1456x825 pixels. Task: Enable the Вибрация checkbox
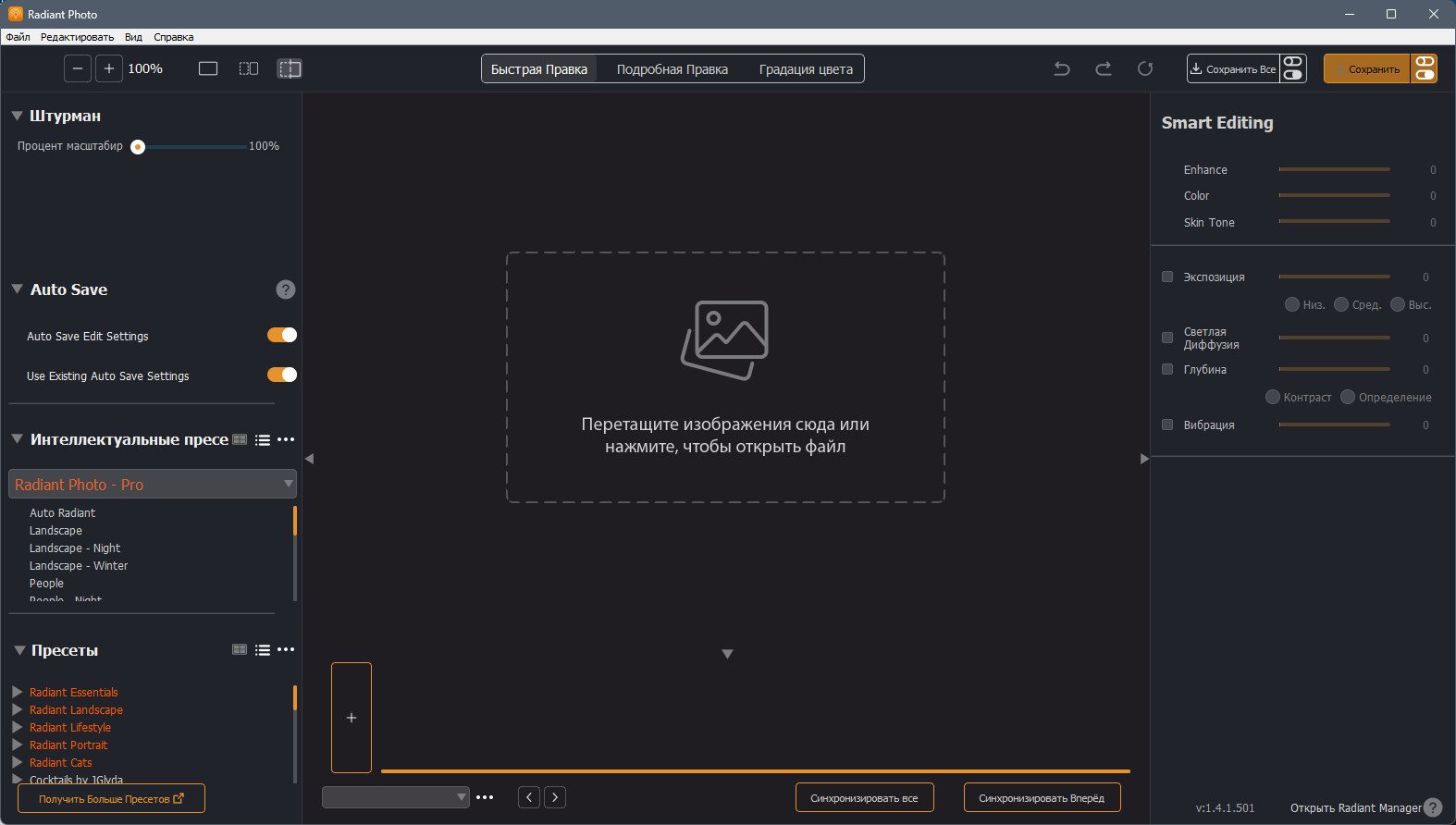(1167, 425)
